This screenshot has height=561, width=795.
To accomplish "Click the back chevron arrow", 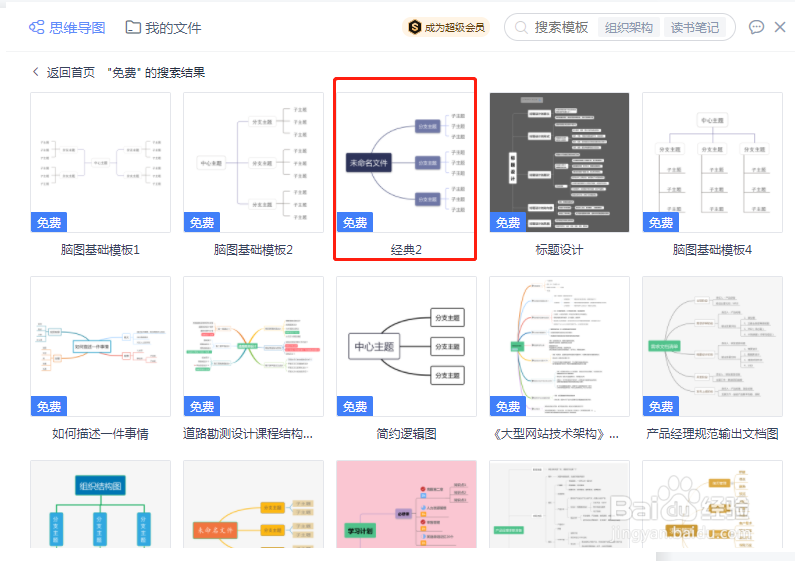I will pyautogui.click(x=35, y=72).
